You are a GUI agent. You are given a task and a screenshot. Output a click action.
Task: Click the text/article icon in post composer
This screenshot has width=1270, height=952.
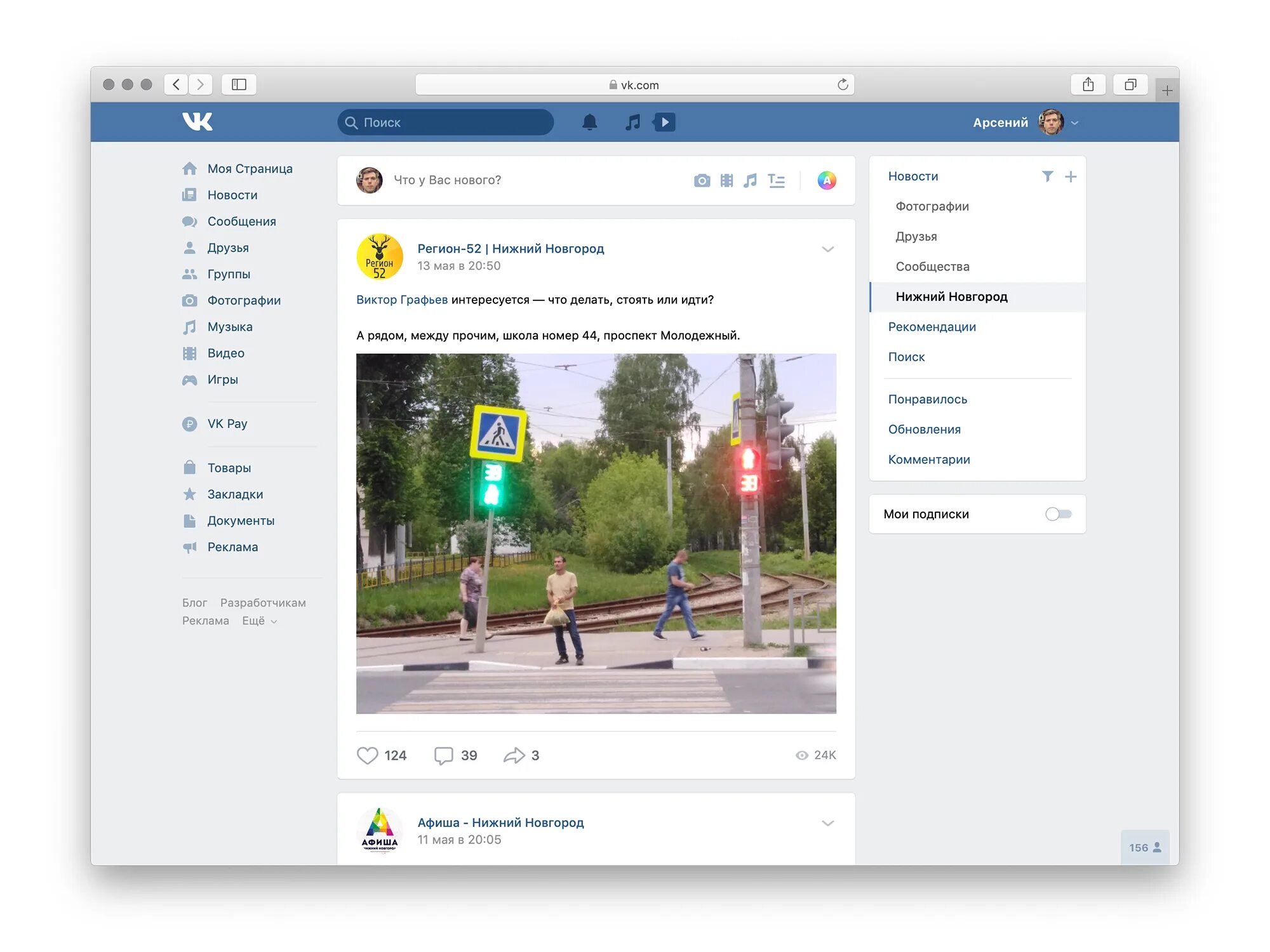point(779,180)
